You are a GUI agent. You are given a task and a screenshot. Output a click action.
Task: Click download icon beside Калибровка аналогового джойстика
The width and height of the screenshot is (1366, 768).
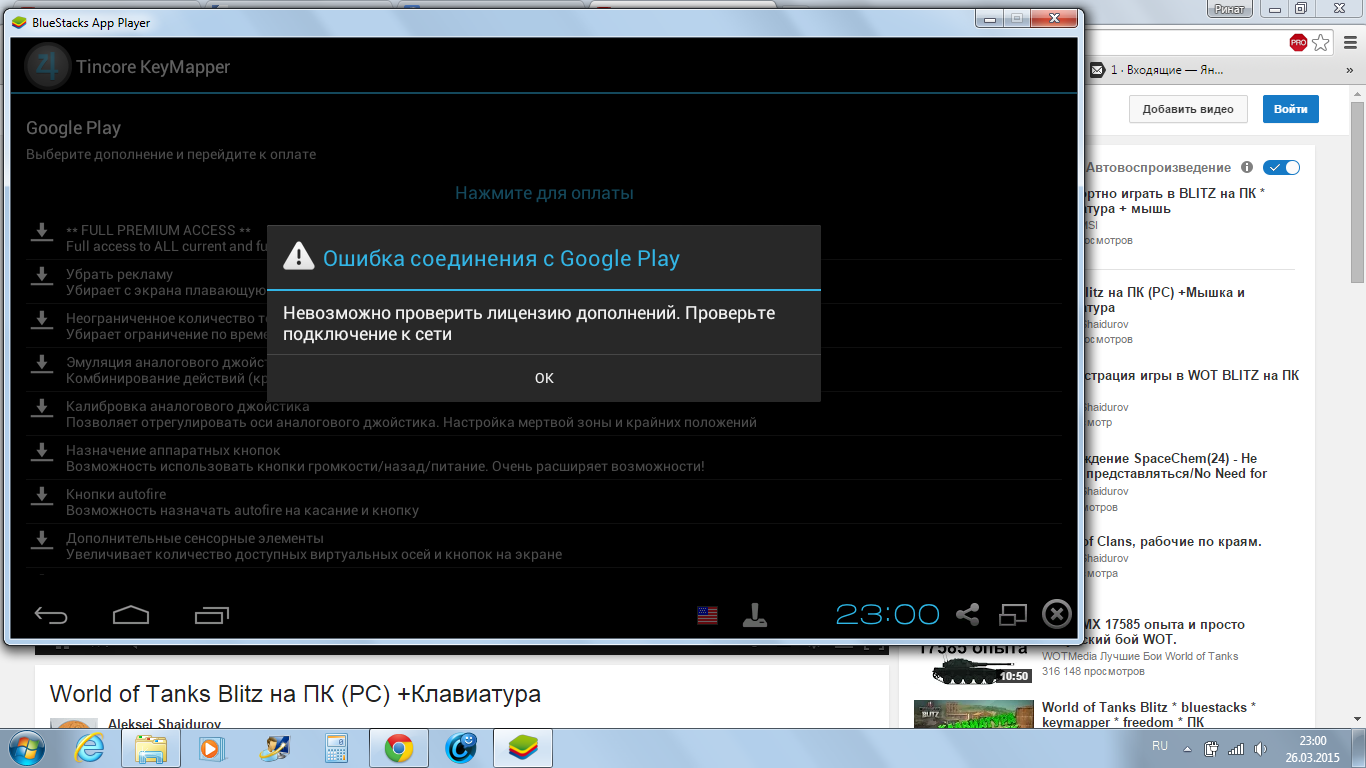click(x=41, y=408)
